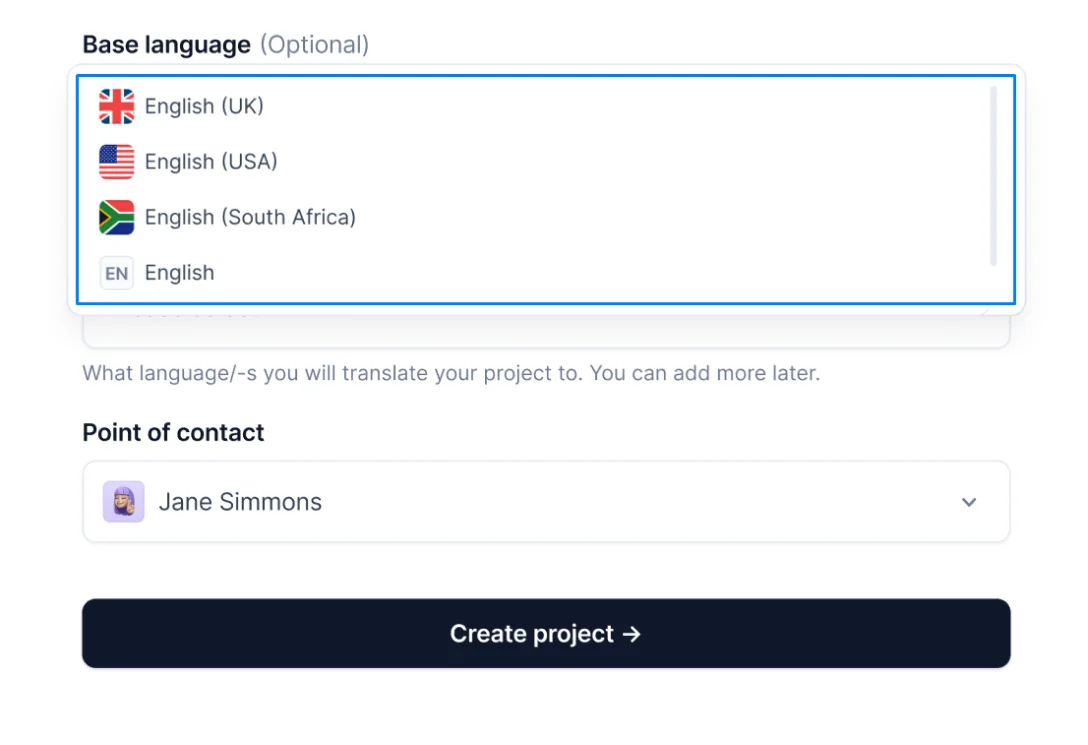Click the UK flag icon
Screen dimensions: 1088x745
(115, 106)
